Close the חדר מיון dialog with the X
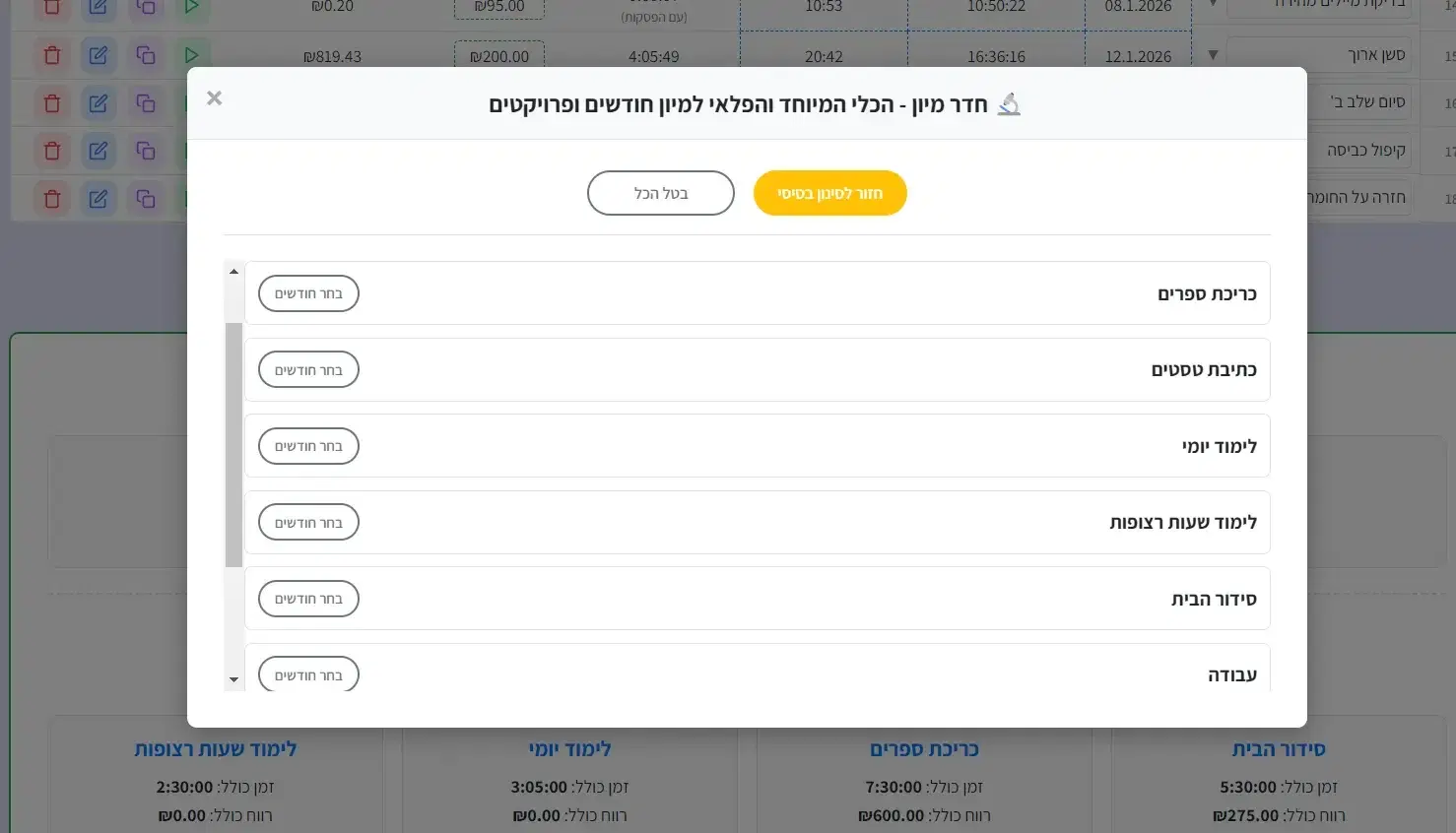Viewport: 1456px width, 833px height. pos(215,97)
